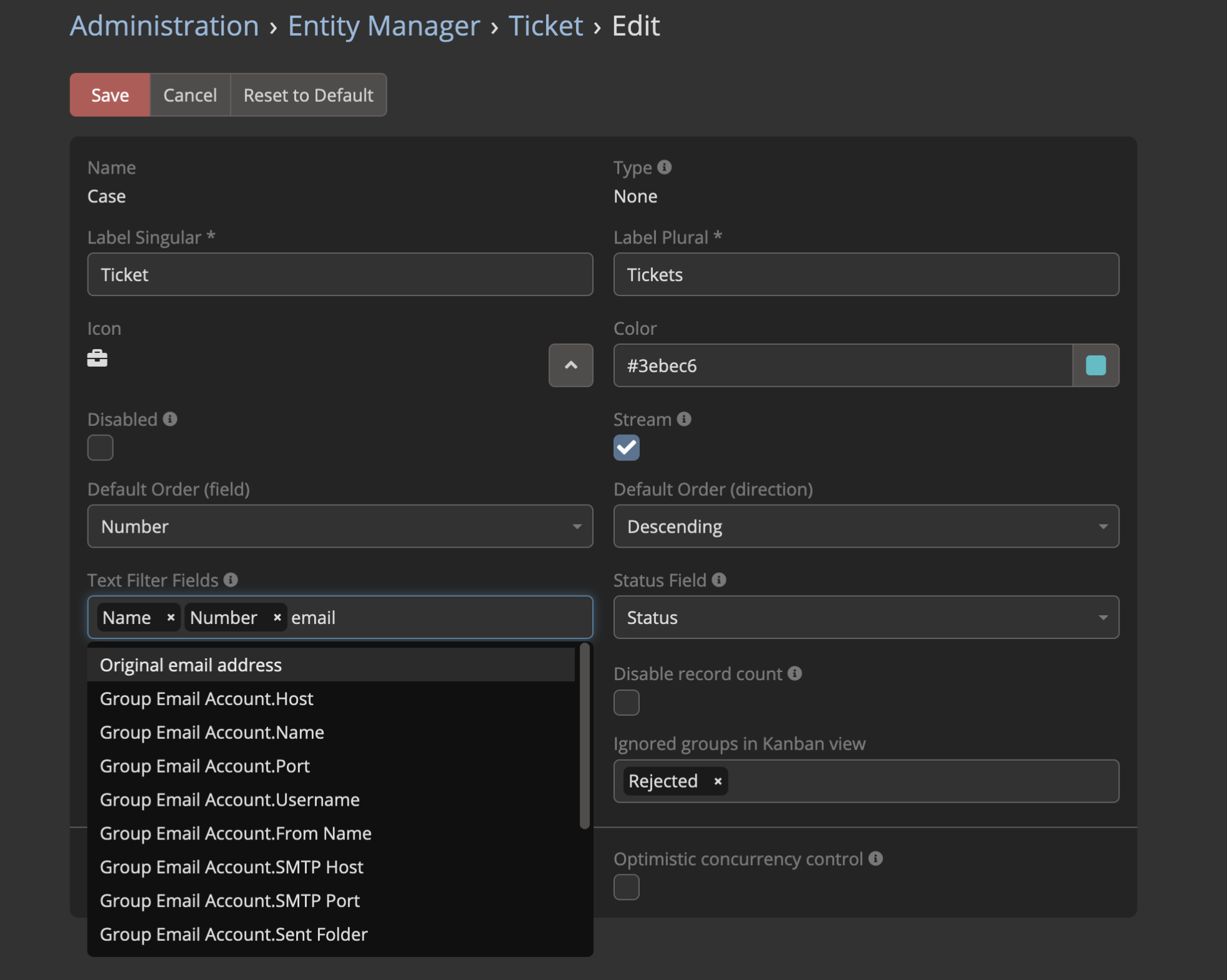Click Optimistic concurrency control info icon

[x=876, y=859]
